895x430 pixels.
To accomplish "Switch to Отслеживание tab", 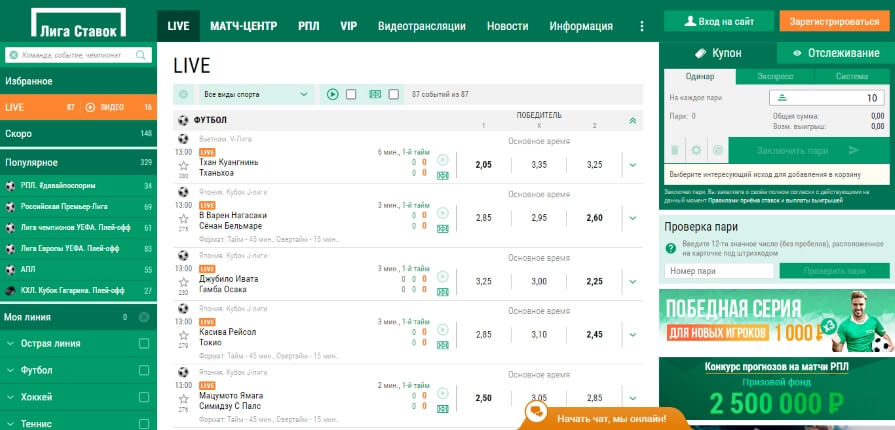I will [836, 53].
